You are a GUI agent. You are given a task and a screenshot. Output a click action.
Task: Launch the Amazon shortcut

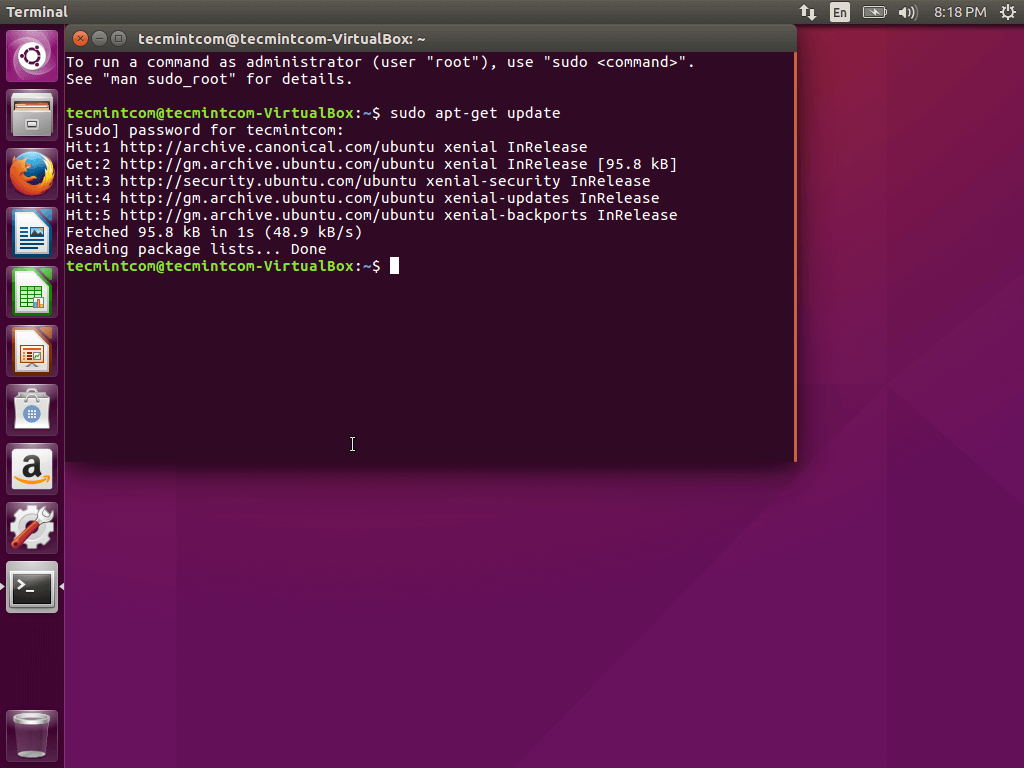[x=31, y=469]
